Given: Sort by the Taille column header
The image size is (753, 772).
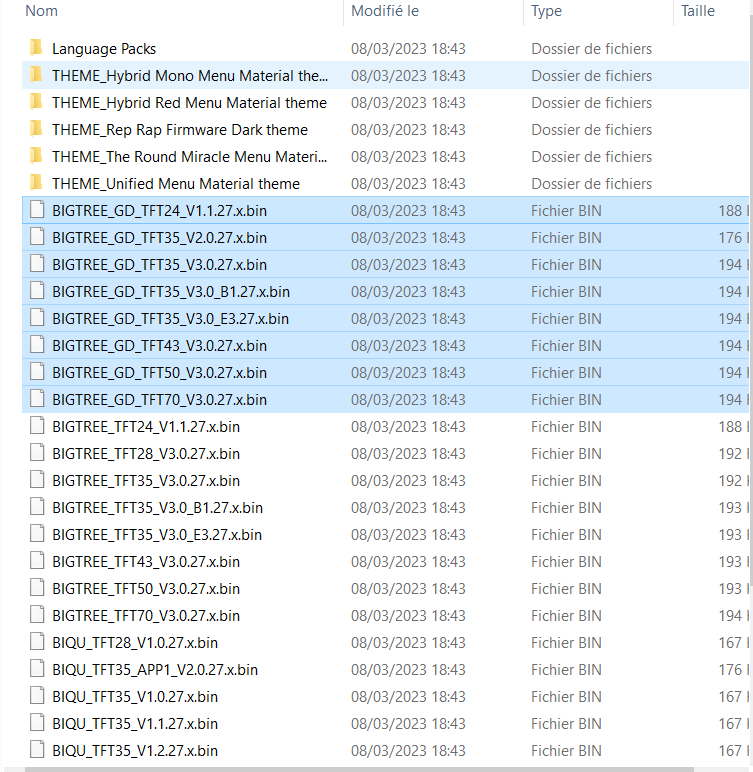Looking at the screenshot, I should 698,11.
